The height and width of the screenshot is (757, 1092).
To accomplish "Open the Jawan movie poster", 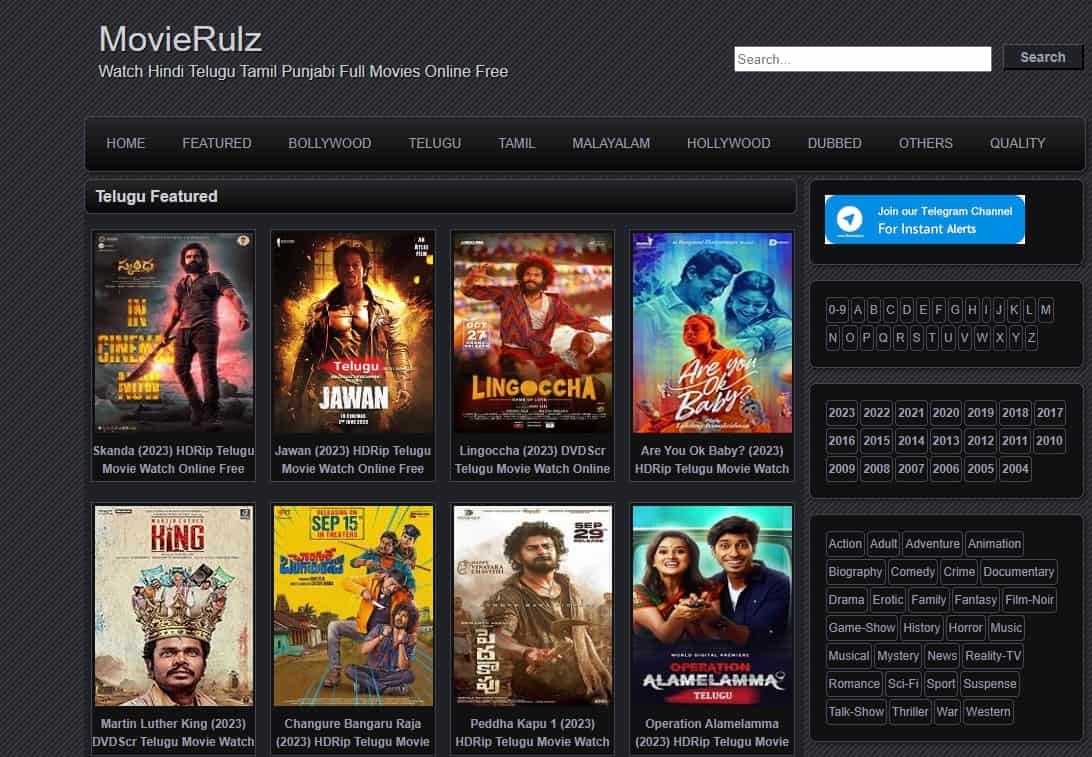I will pyautogui.click(x=352, y=332).
